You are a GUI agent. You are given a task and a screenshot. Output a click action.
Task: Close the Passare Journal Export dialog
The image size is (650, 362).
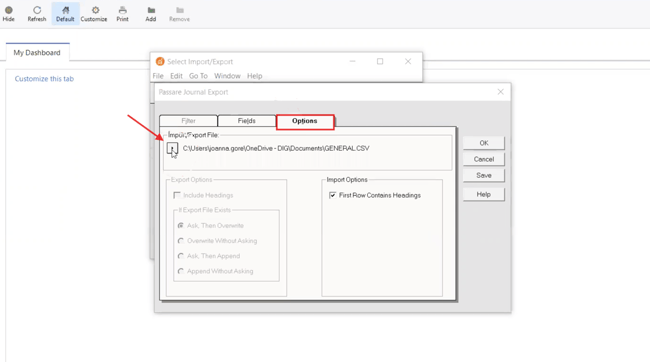(x=500, y=92)
